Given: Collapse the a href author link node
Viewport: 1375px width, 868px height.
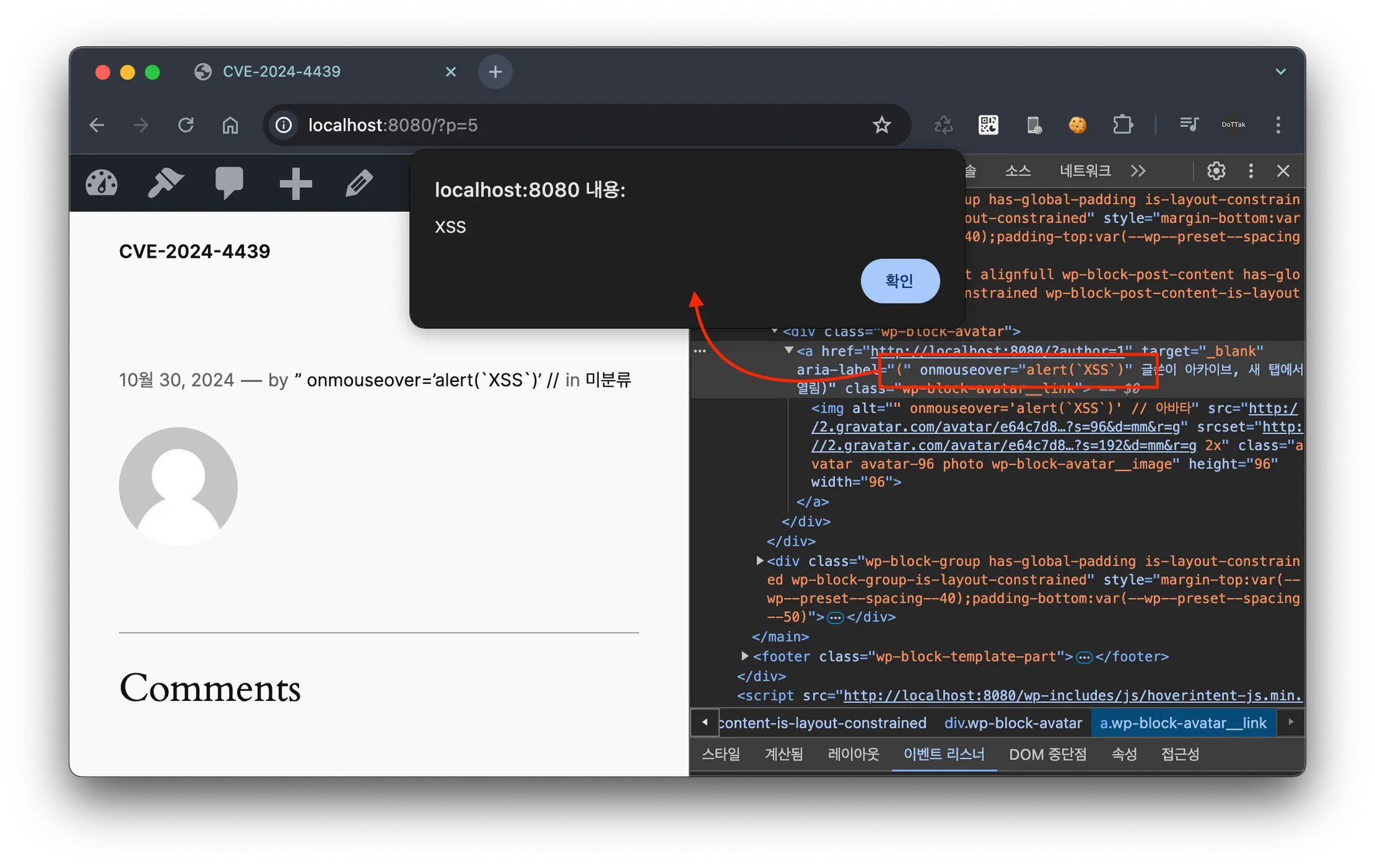Looking at the screenshot, I should tap(789, 350).
